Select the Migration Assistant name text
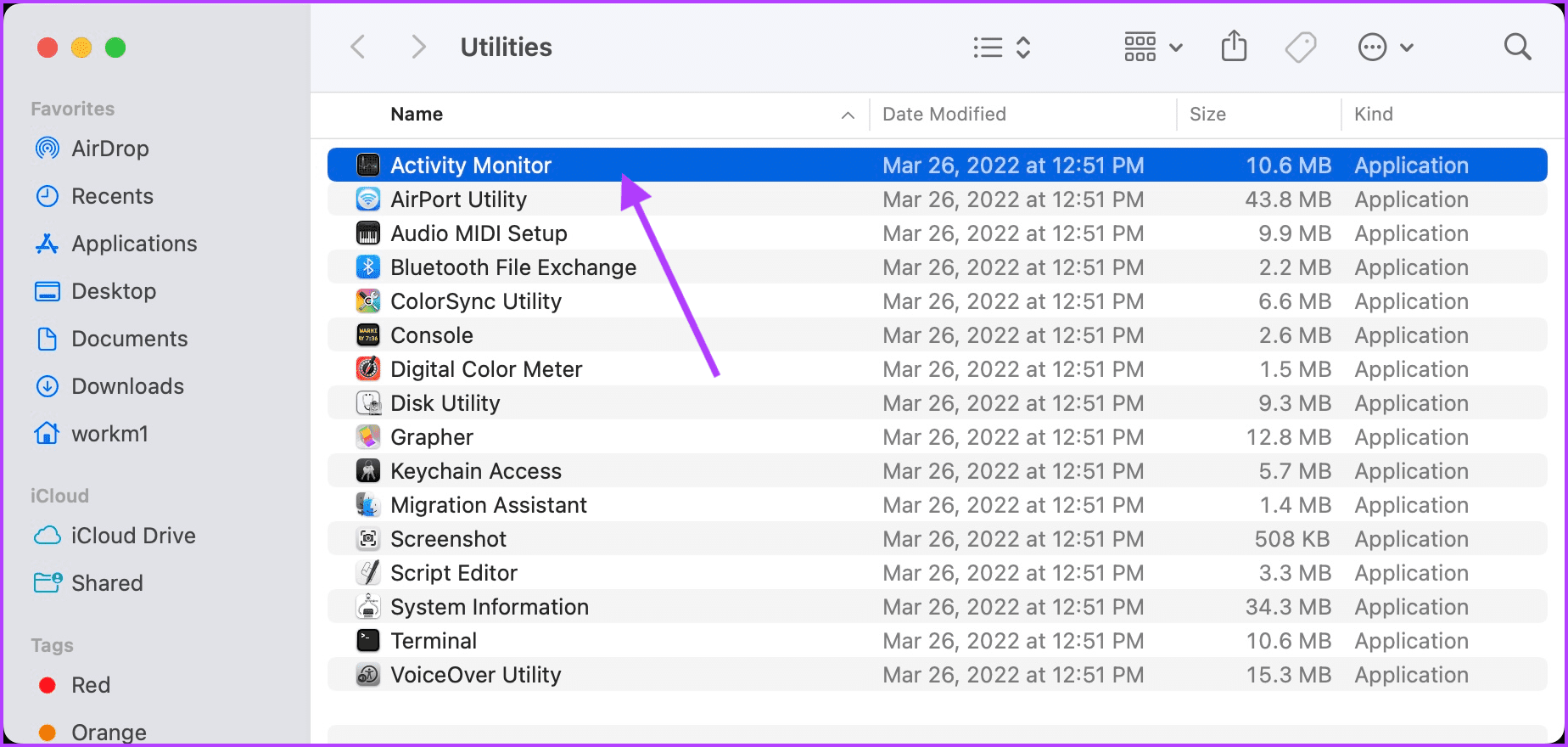1568x747 pixels. point(489,505)
